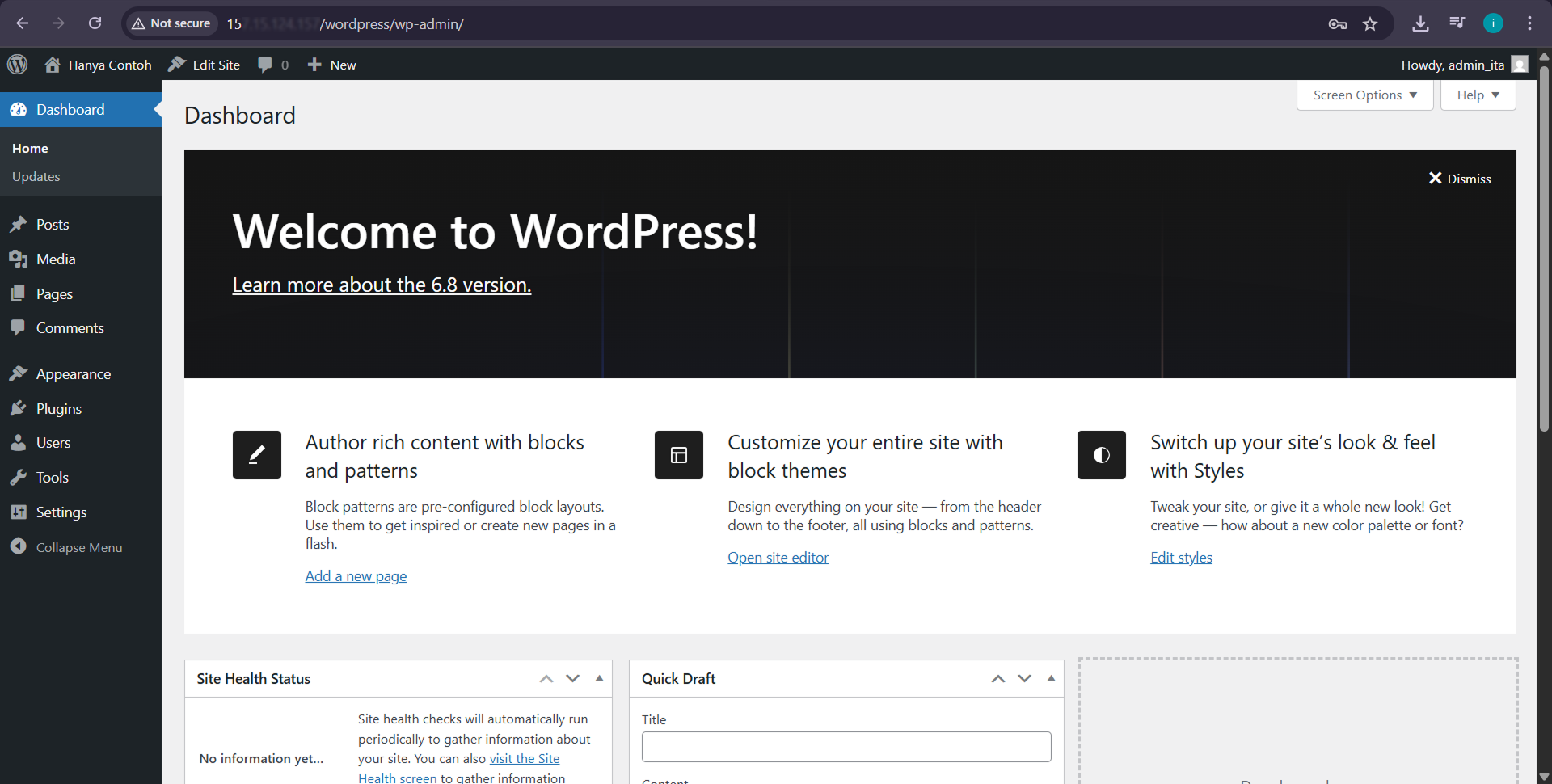Screen dimensions: 1552x784
Task: Open the New menu in admin bar
Action: pos(331,64)
